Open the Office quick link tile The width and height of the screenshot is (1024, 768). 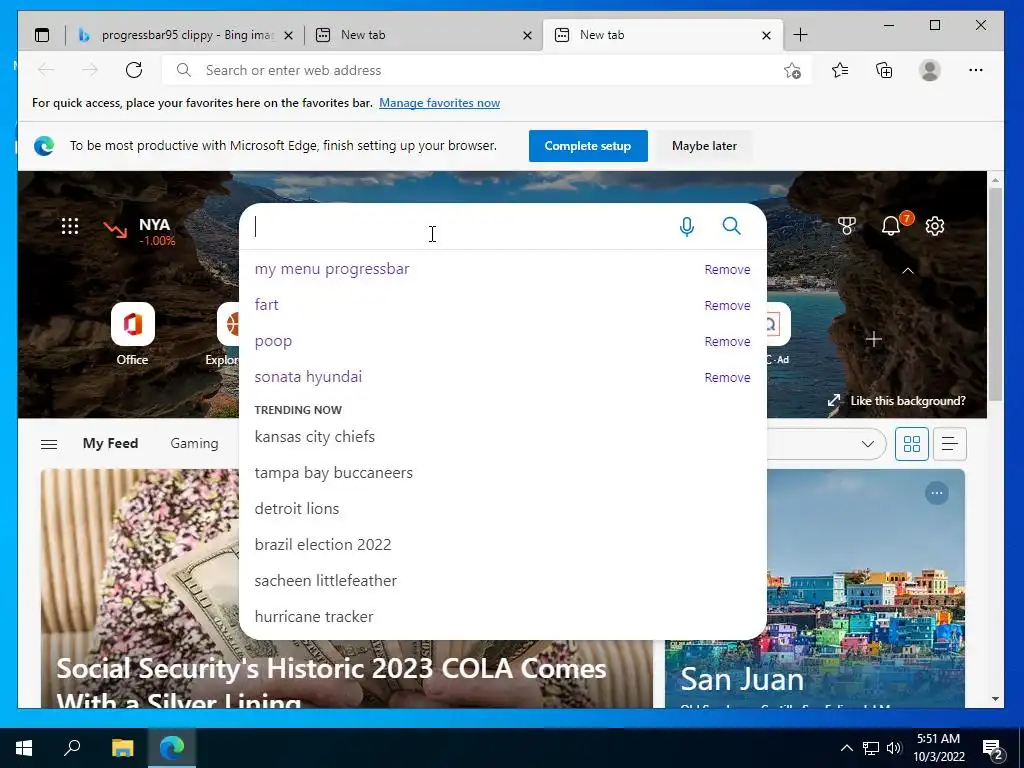pos(133,334)
